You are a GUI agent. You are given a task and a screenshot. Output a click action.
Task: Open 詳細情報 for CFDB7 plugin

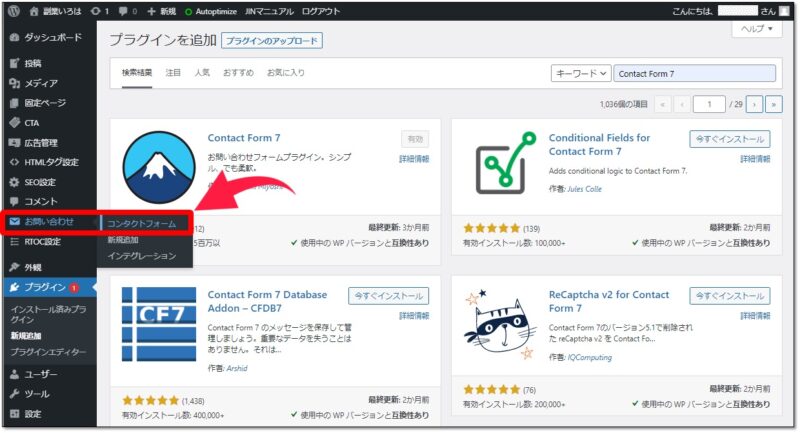coord(414,316)
